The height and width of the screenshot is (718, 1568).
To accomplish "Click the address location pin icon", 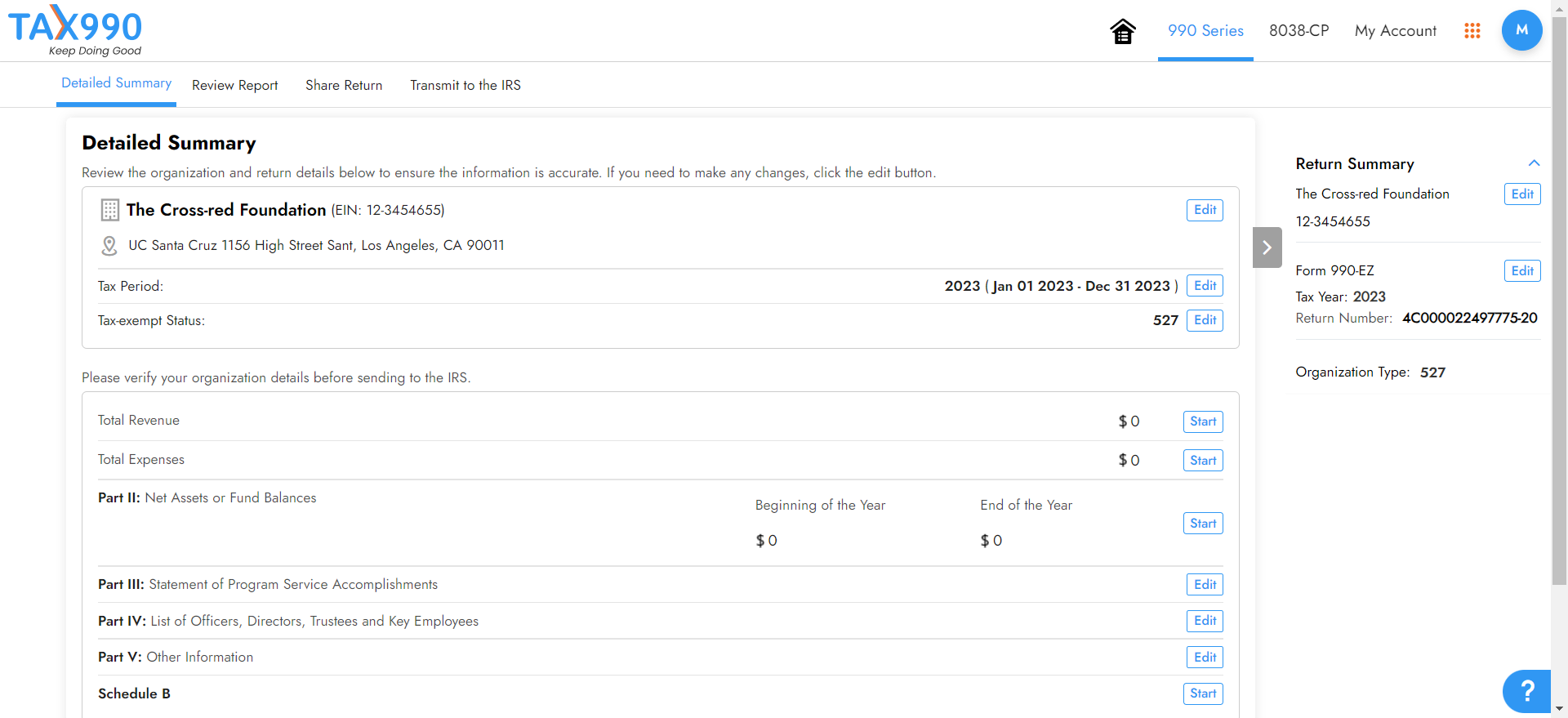I will [109, 245].
